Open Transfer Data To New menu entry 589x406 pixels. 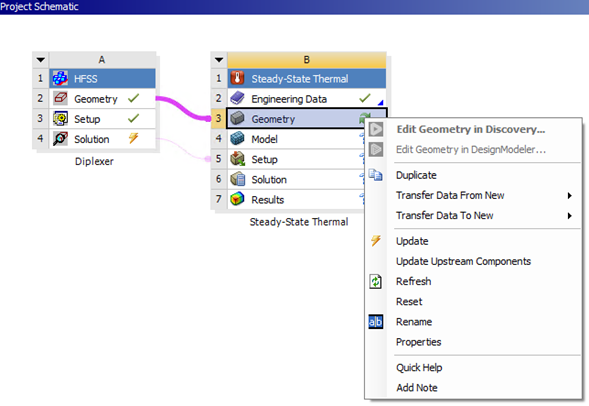coord(445,216)
